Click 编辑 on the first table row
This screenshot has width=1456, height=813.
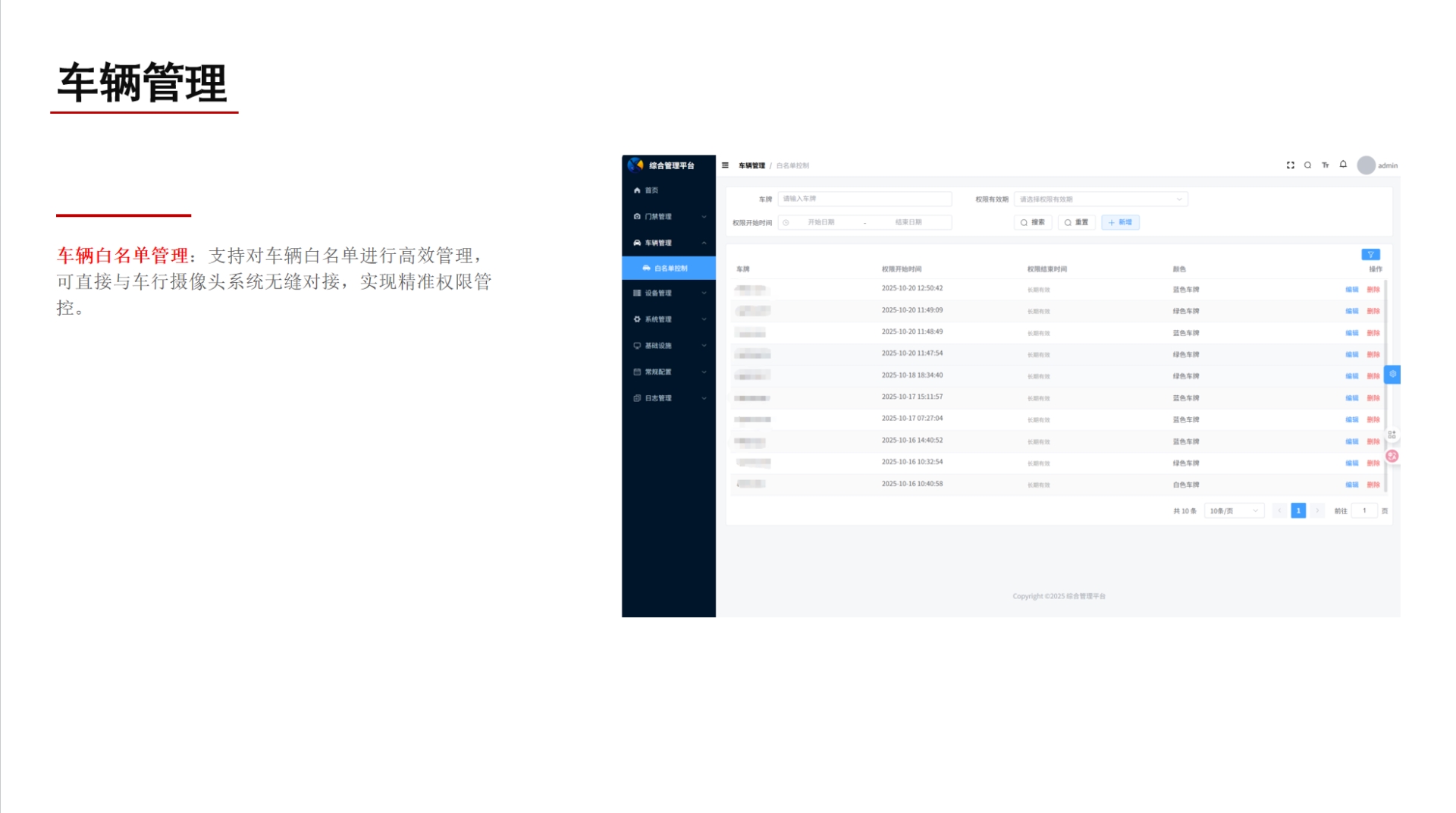point(1350,289)
